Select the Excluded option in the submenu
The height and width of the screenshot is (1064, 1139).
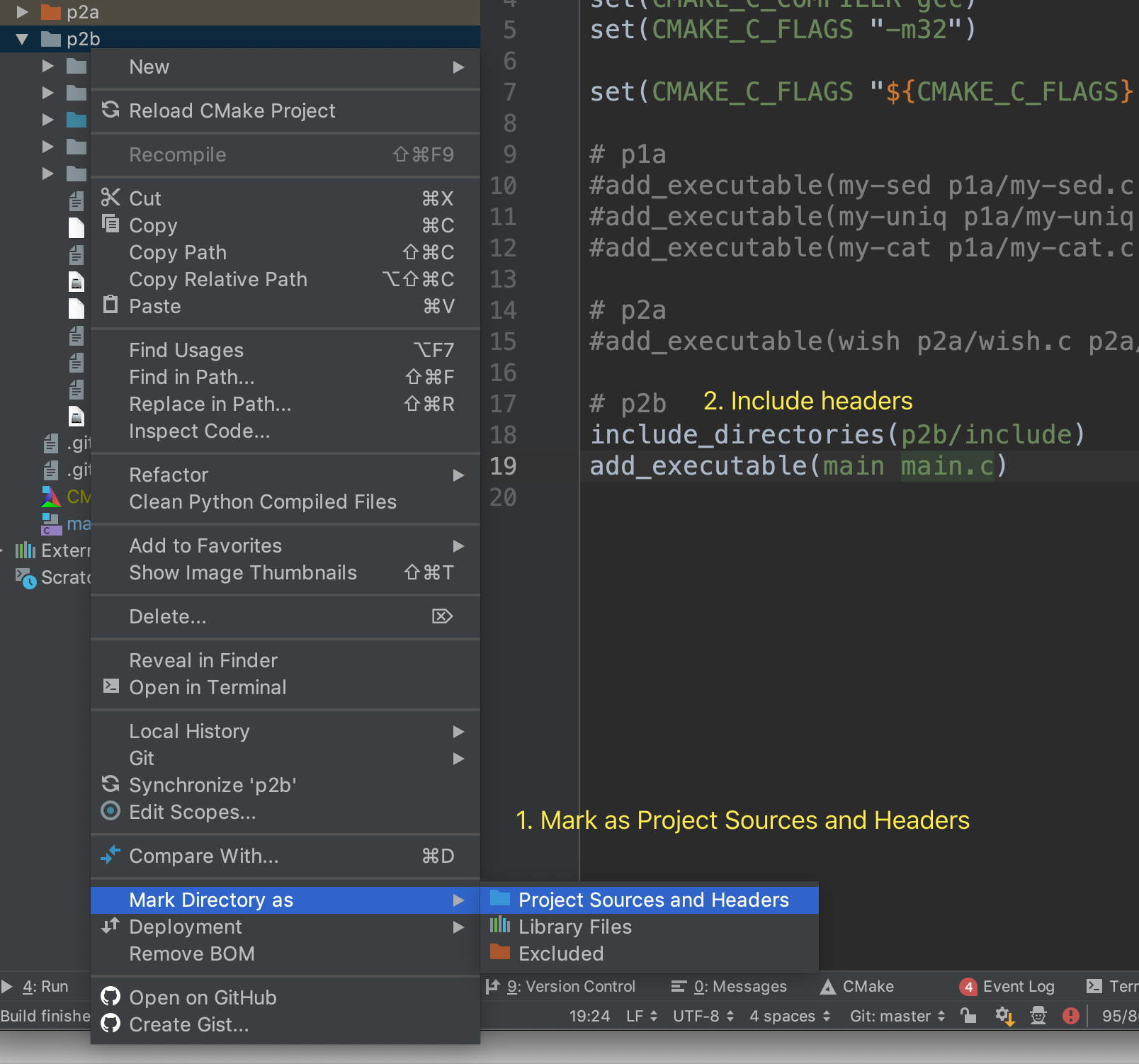(560, 953)
